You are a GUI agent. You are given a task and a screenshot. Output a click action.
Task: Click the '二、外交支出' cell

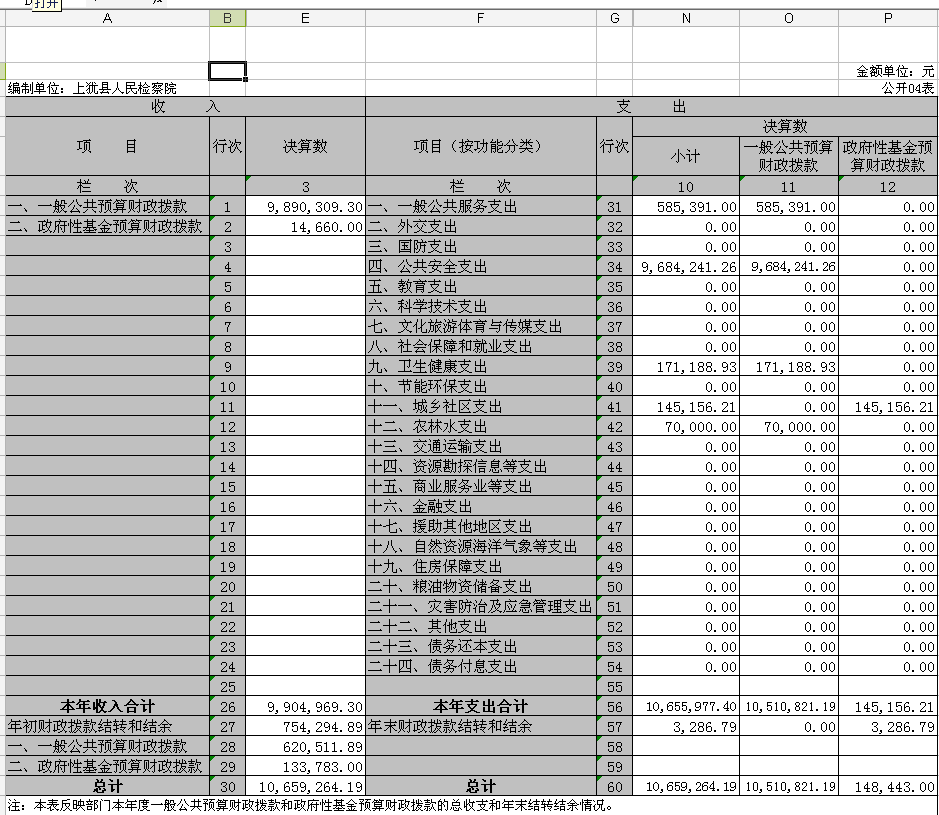tap(481, 227)
